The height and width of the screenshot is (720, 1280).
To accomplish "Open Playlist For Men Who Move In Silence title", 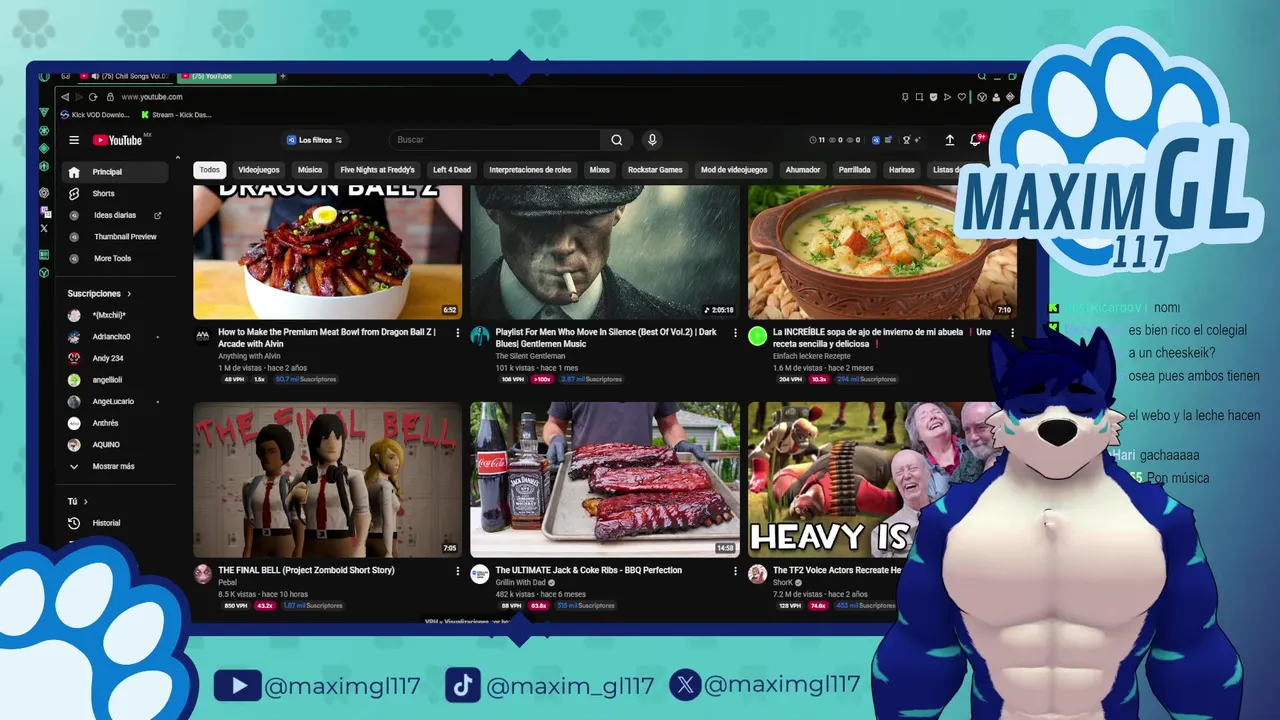I will pyautogui.click(x=606, y=337).
